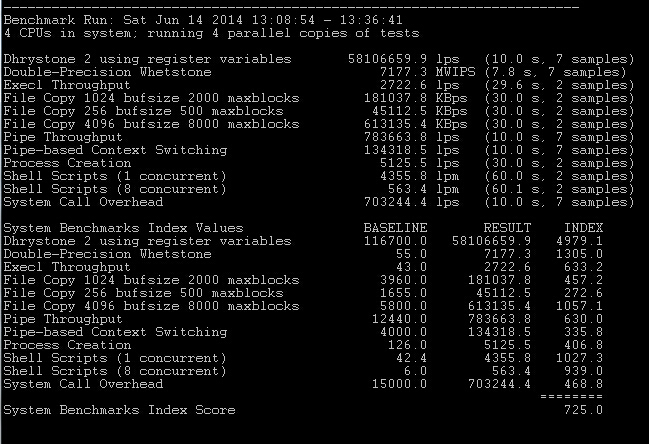Click Context Switching baseline 4000.0
This screenshot has height=444, width=649.
(404, 332)
